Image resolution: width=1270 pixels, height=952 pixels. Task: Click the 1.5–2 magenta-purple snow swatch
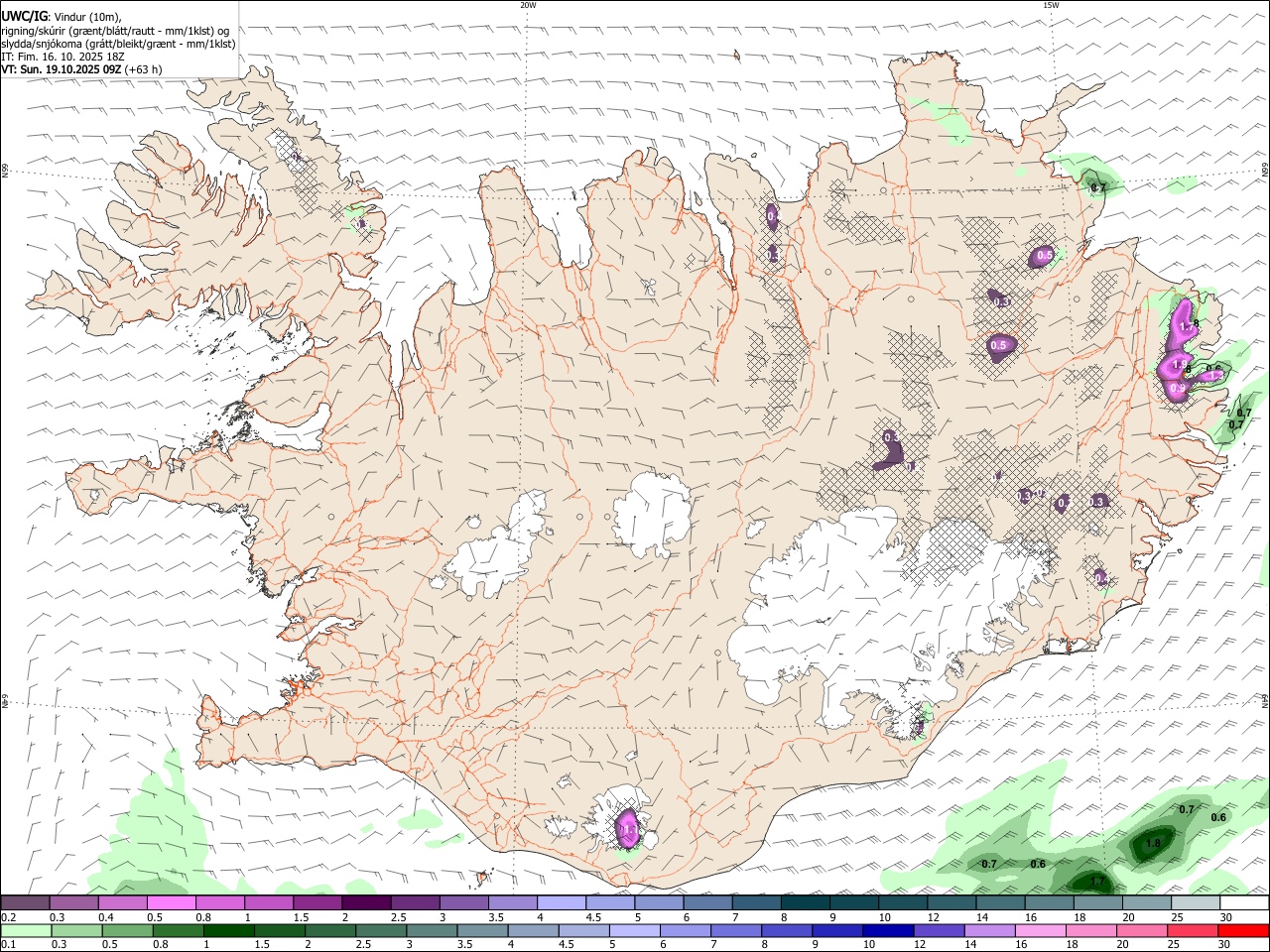point(317,902)
